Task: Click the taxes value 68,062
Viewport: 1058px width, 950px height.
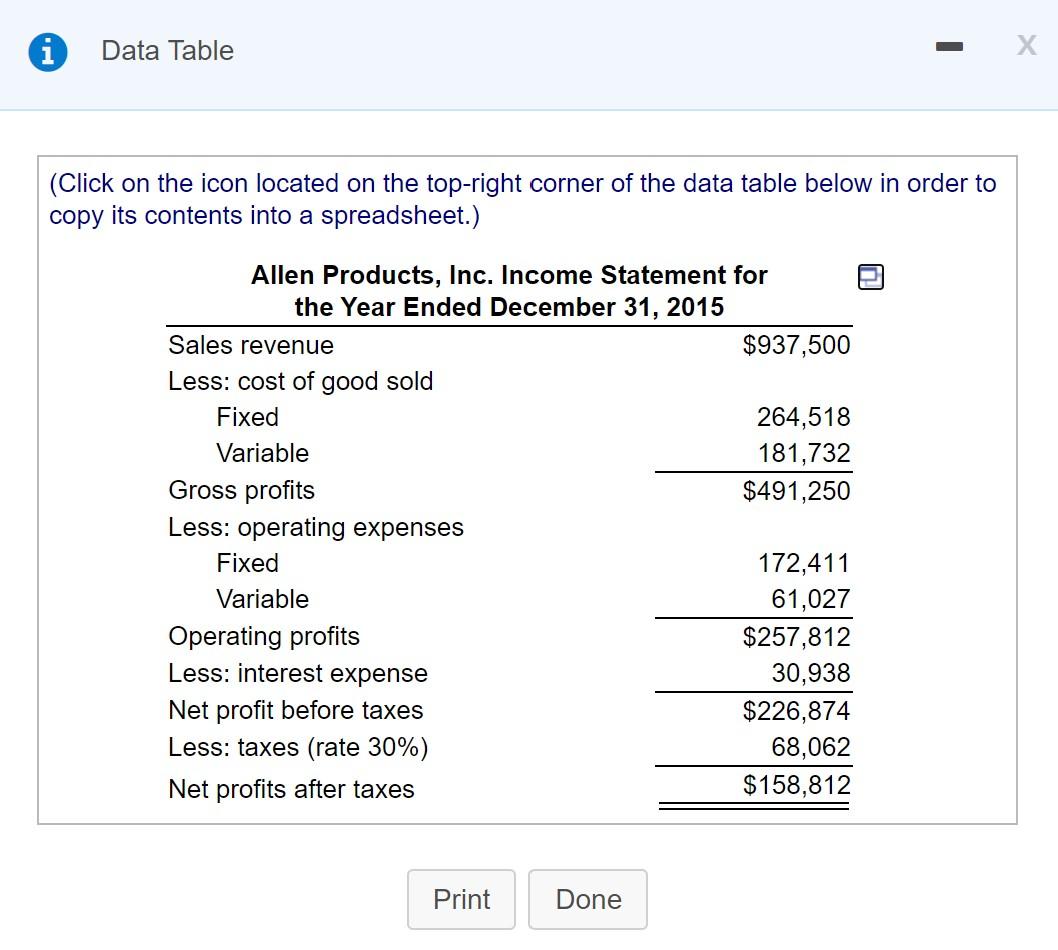Action: point(811,747)
